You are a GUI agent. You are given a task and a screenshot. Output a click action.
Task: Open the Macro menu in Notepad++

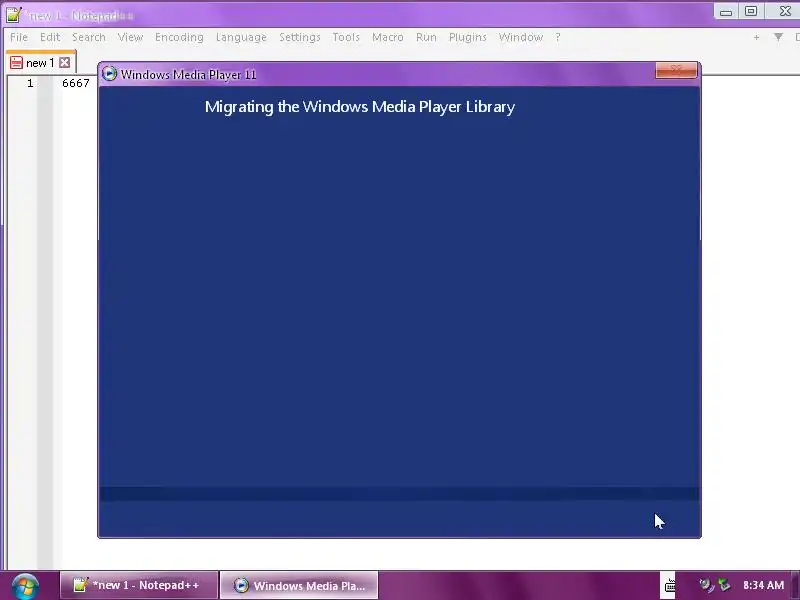(x=388, y=37)
